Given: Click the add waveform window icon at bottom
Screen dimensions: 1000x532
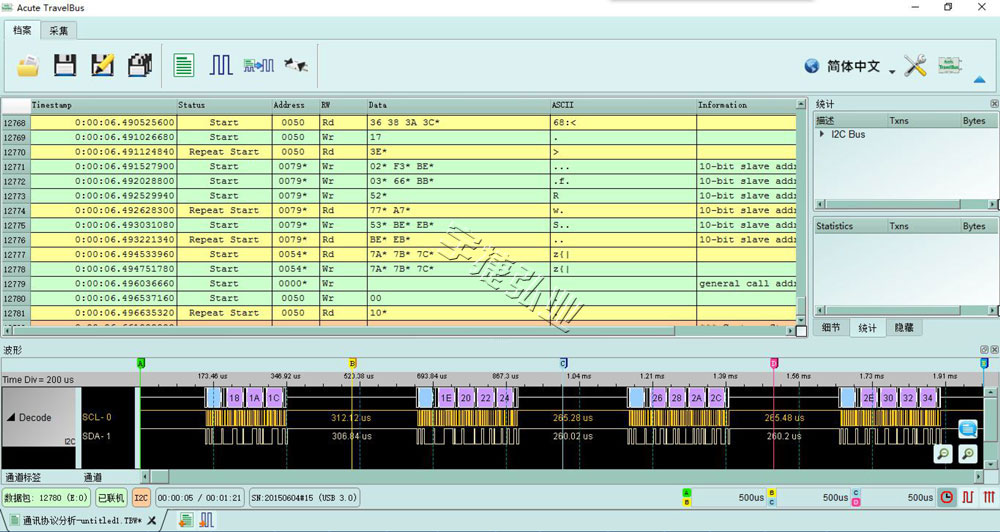Looking at the screenshot, I should coord(206,520).
